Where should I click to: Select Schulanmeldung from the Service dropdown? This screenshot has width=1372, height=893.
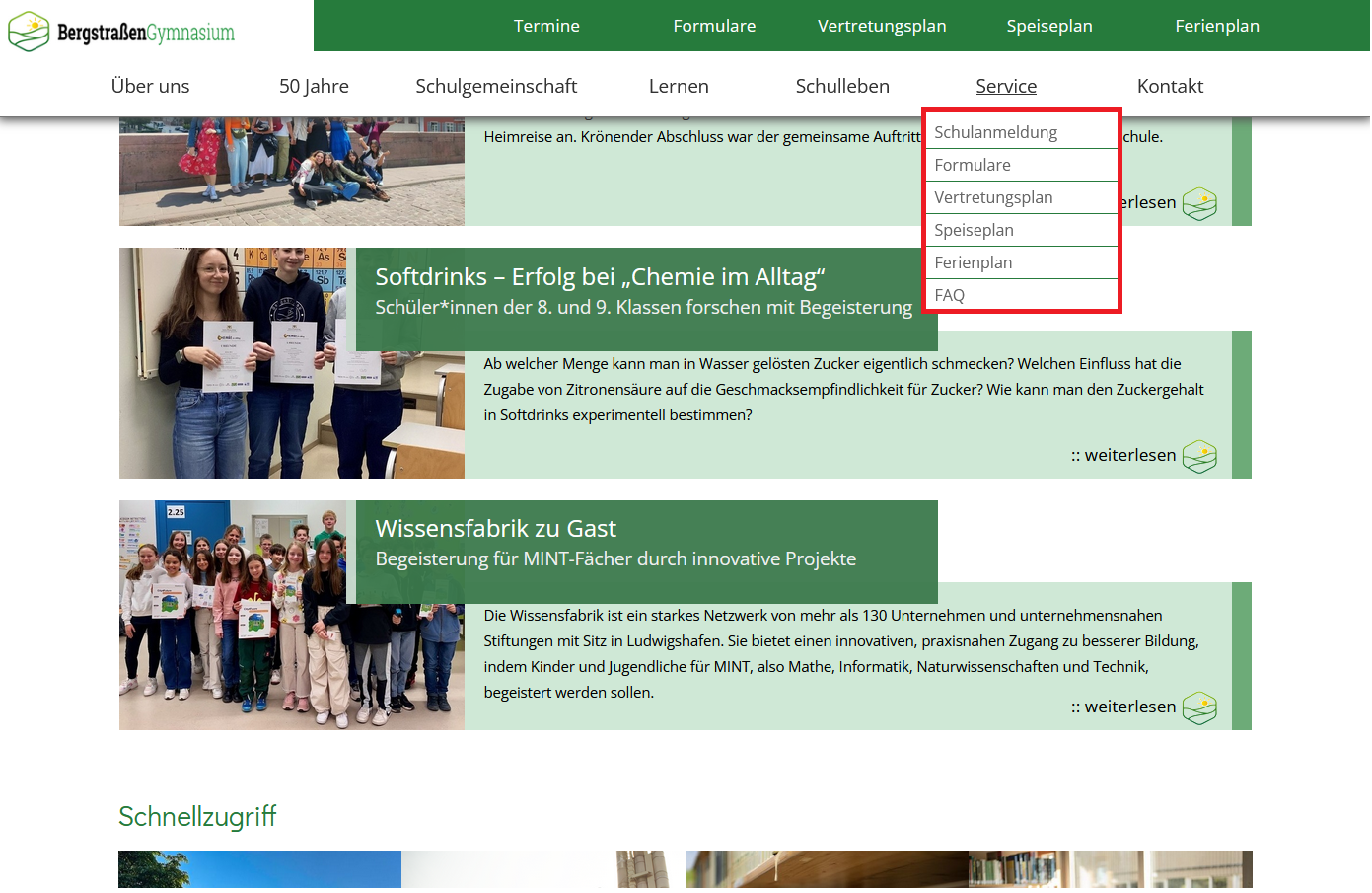pyautogui.click(x=995, y=132)
